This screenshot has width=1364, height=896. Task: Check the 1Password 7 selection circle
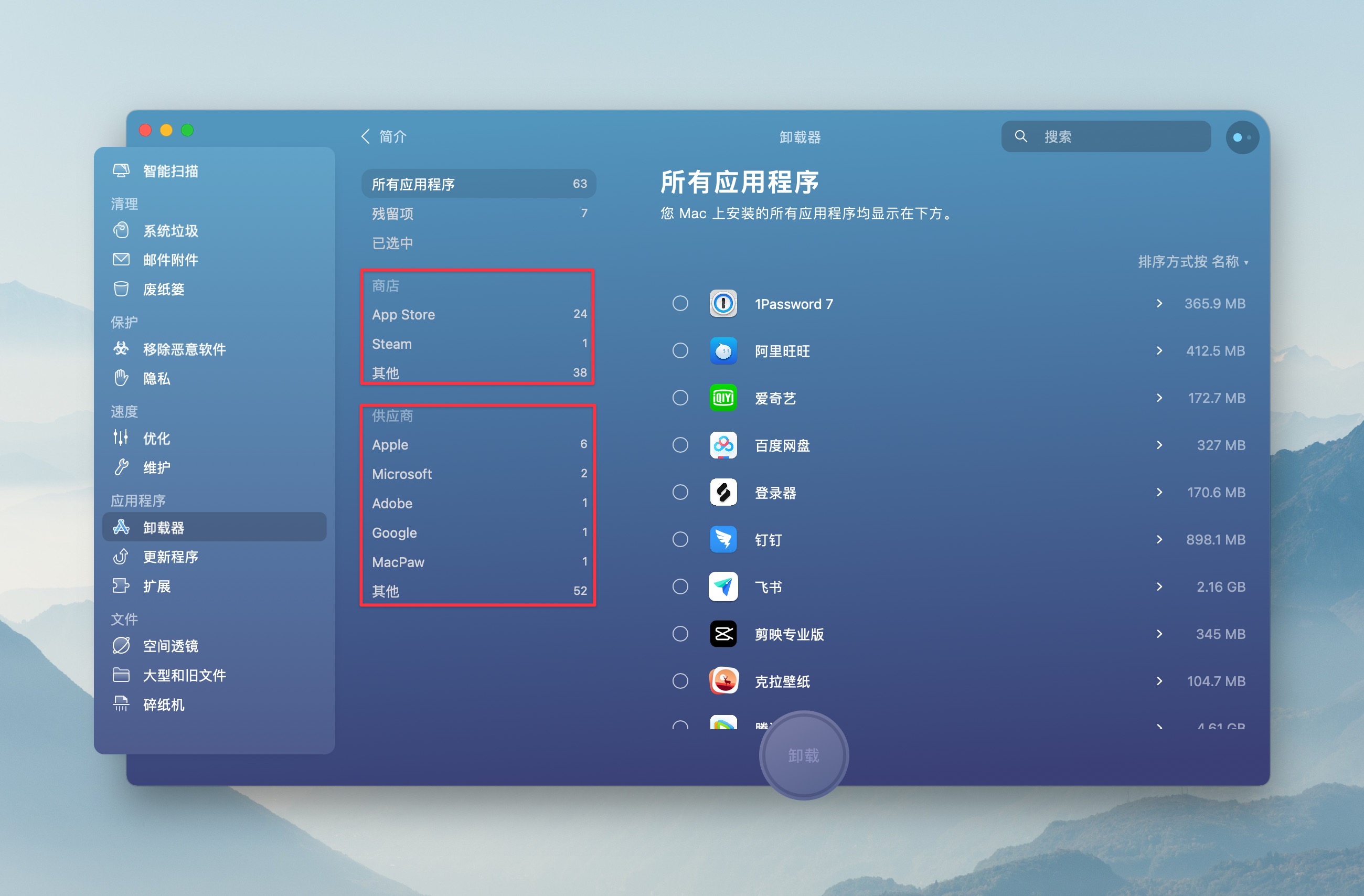(680, 303)
